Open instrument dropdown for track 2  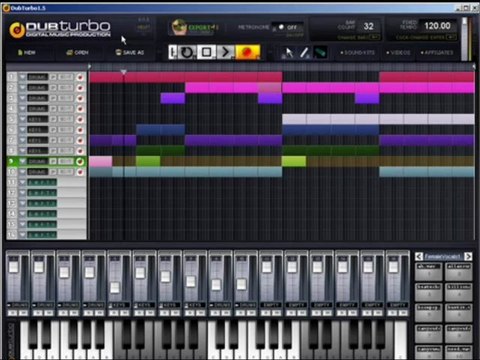pyautogui.click(x=22, y=88)
